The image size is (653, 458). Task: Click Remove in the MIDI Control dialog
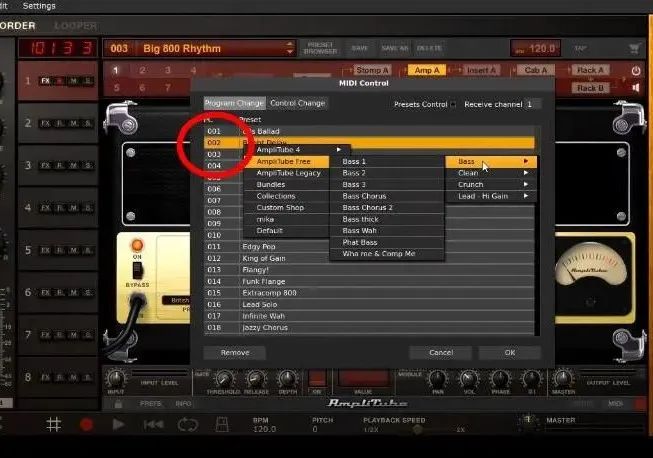coord(235,353)
